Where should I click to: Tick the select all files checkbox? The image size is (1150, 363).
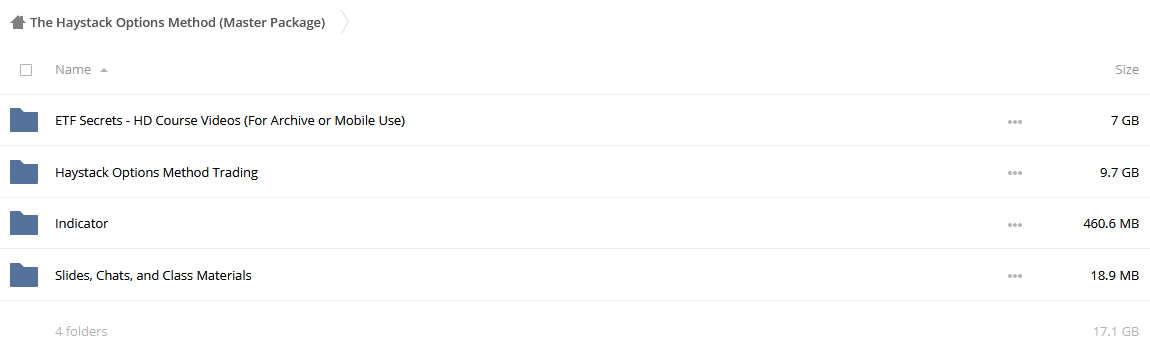point(26,70)
